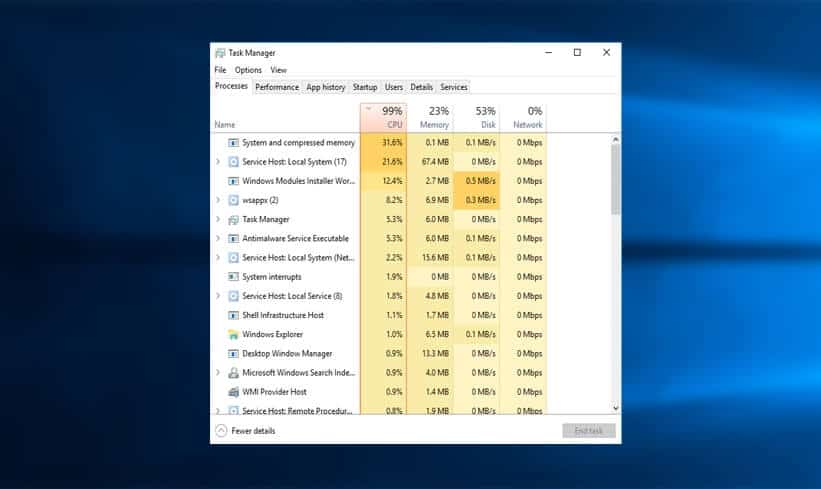821x489 pixels.
Task: Select the Shell Infrastructure Host name text
Action: coord(283,315)
